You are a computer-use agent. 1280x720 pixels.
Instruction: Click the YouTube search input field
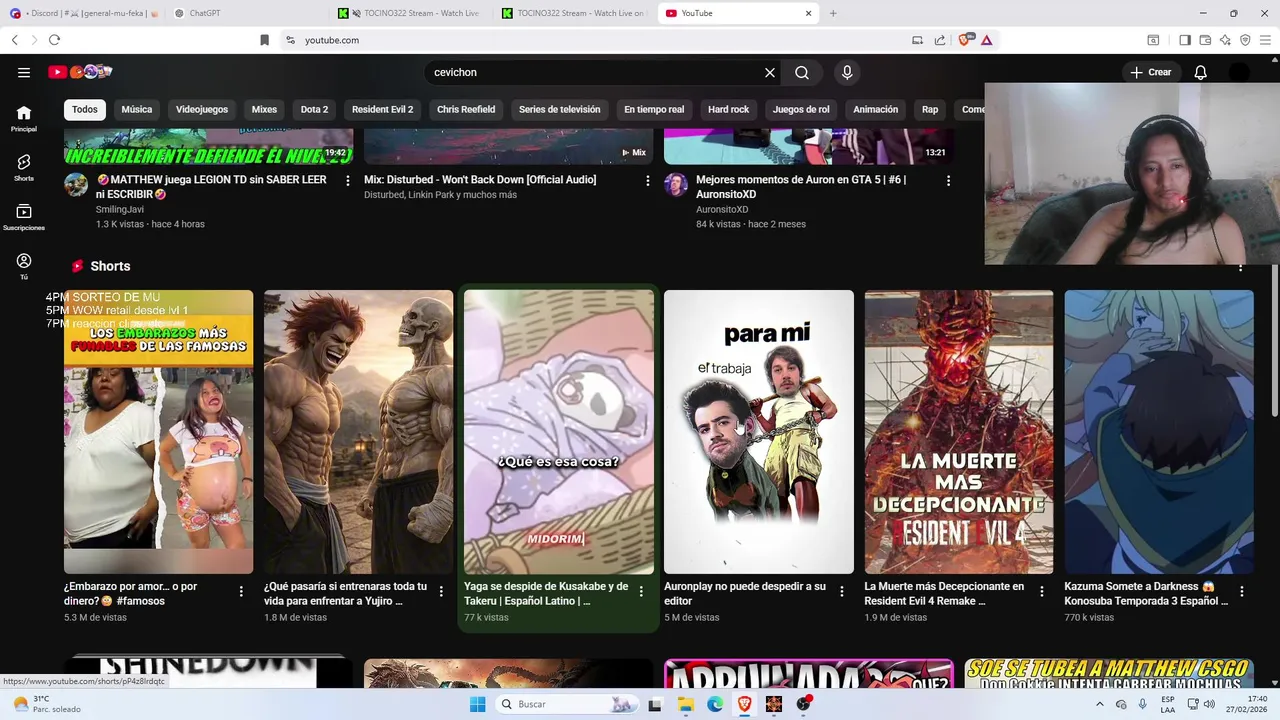pos(595,72)
